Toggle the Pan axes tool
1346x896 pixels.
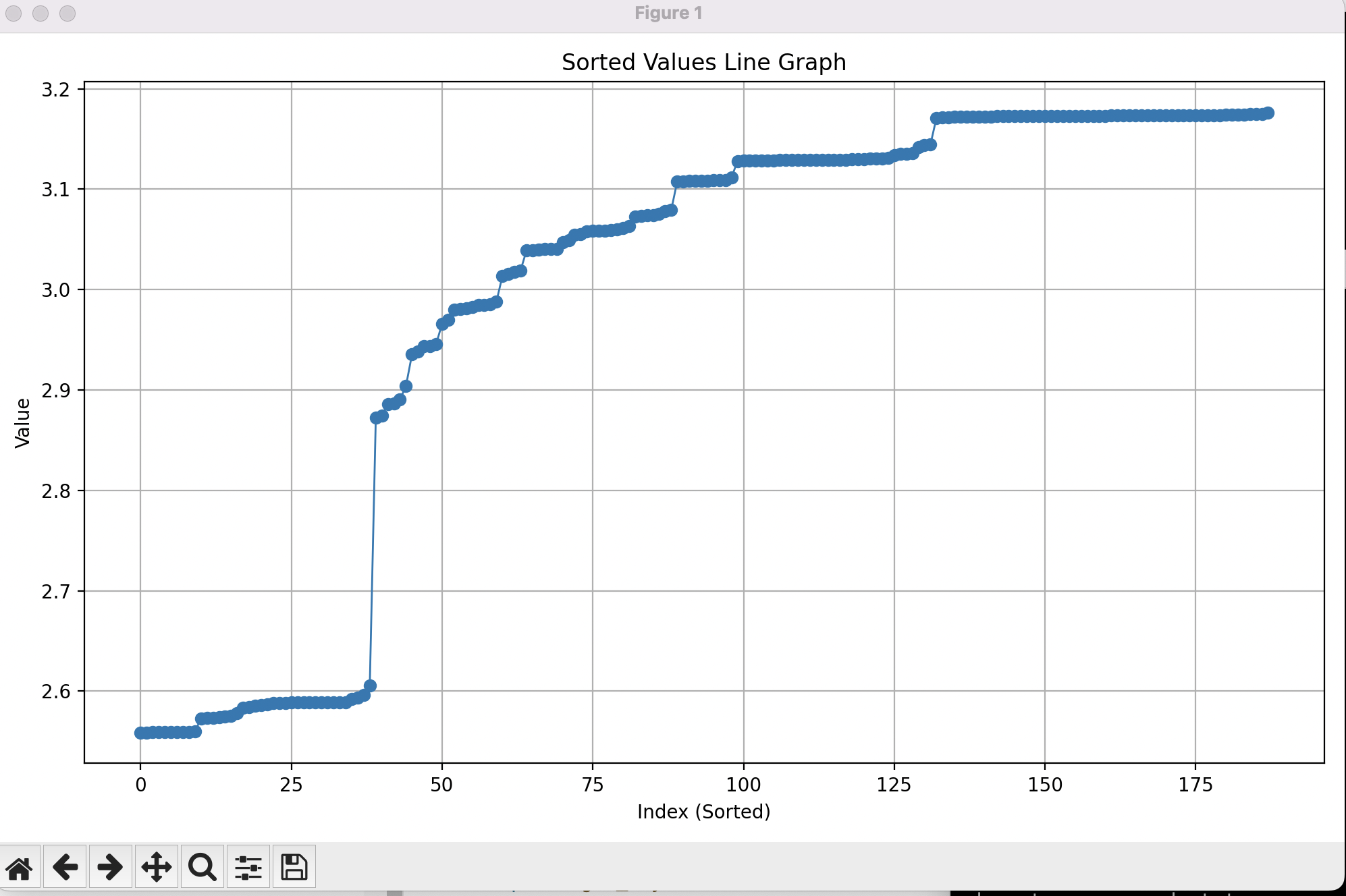156,867
